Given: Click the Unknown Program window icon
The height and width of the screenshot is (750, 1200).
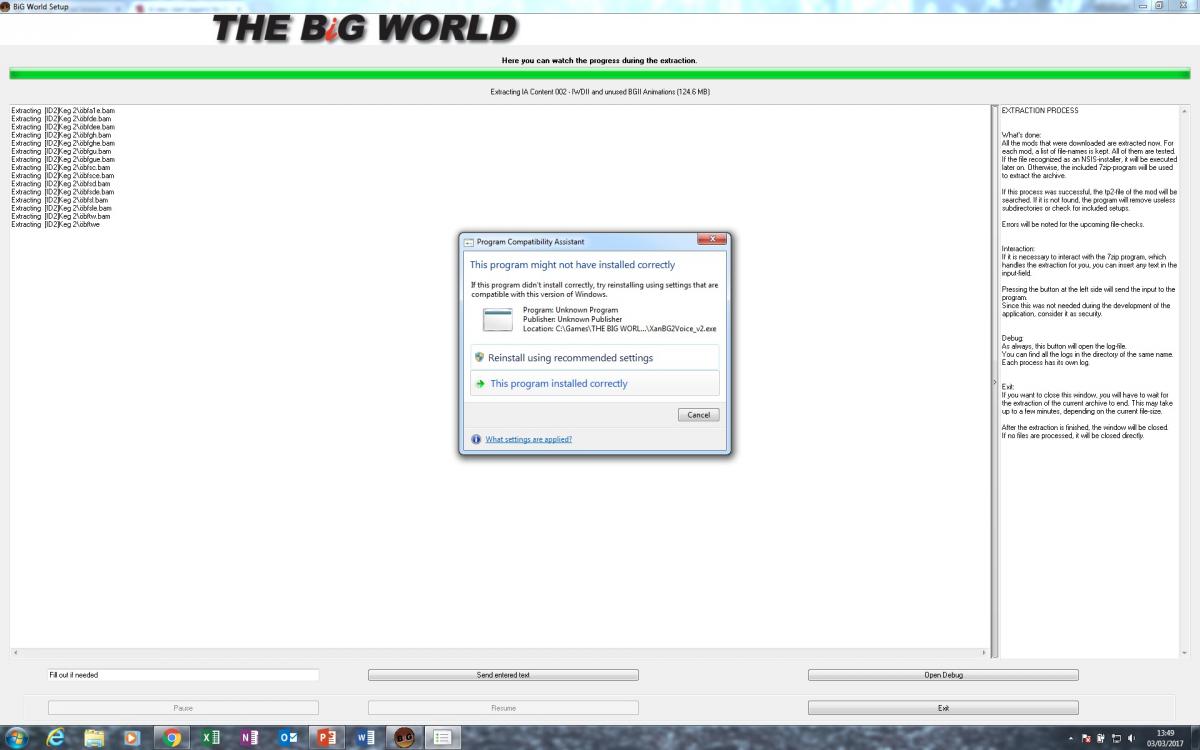Looking at the screenshot, I should tap(497, 319).
